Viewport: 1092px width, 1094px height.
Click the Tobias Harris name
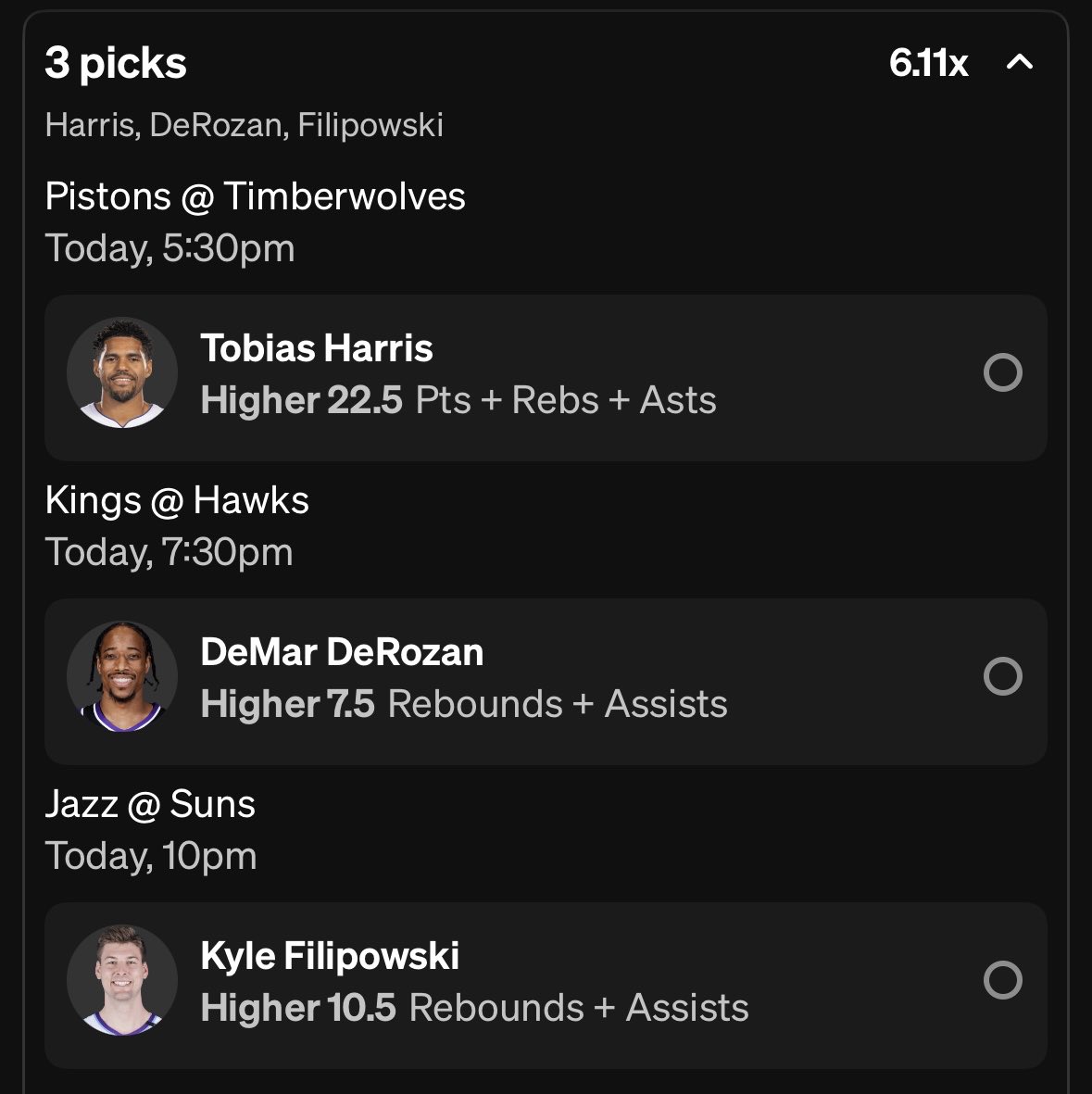[317, 348]
